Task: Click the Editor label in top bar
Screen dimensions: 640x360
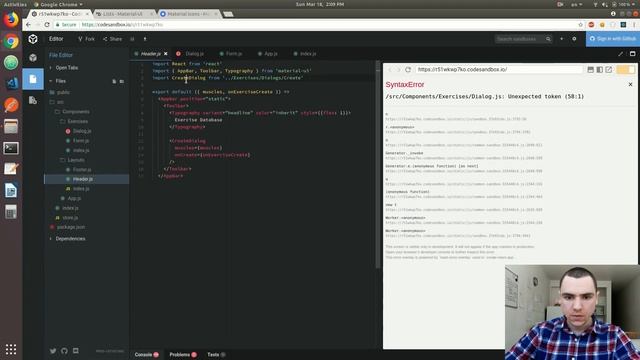Action: (x=56, y=39)
